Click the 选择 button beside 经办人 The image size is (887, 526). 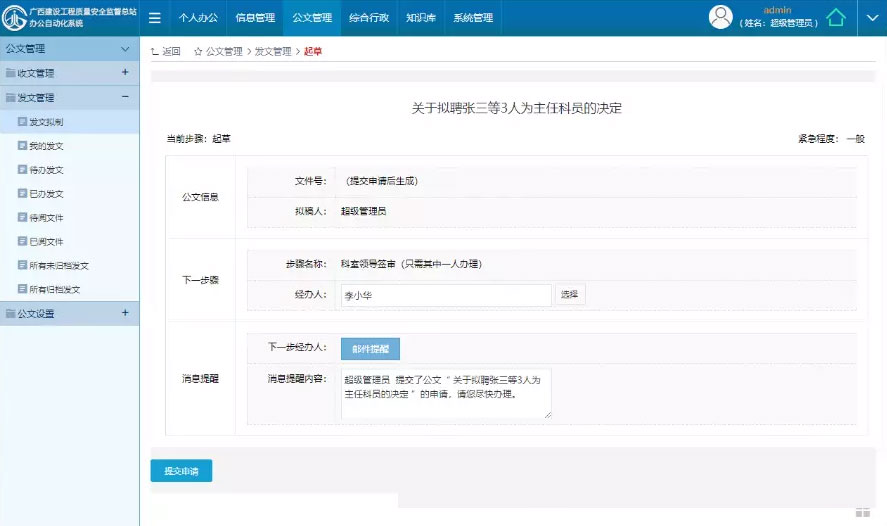(x=569, y=295)
